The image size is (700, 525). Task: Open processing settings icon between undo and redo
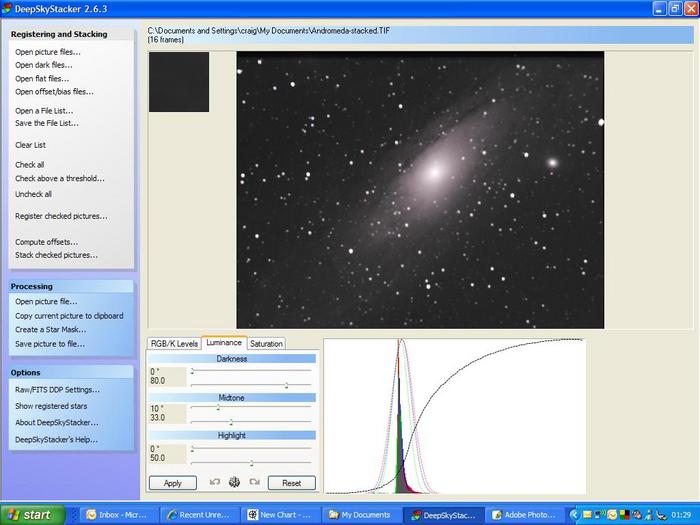click(234, 482)
